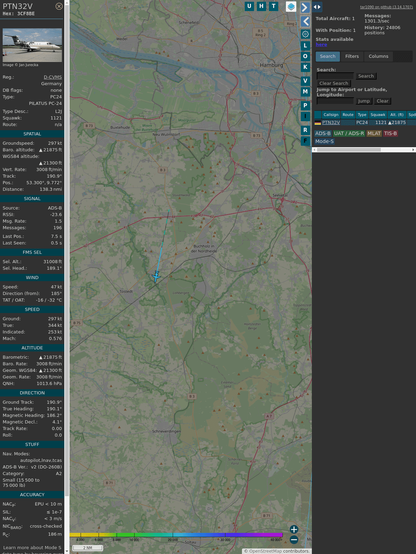
Task: Toggle the V map button
Action: 305,81
